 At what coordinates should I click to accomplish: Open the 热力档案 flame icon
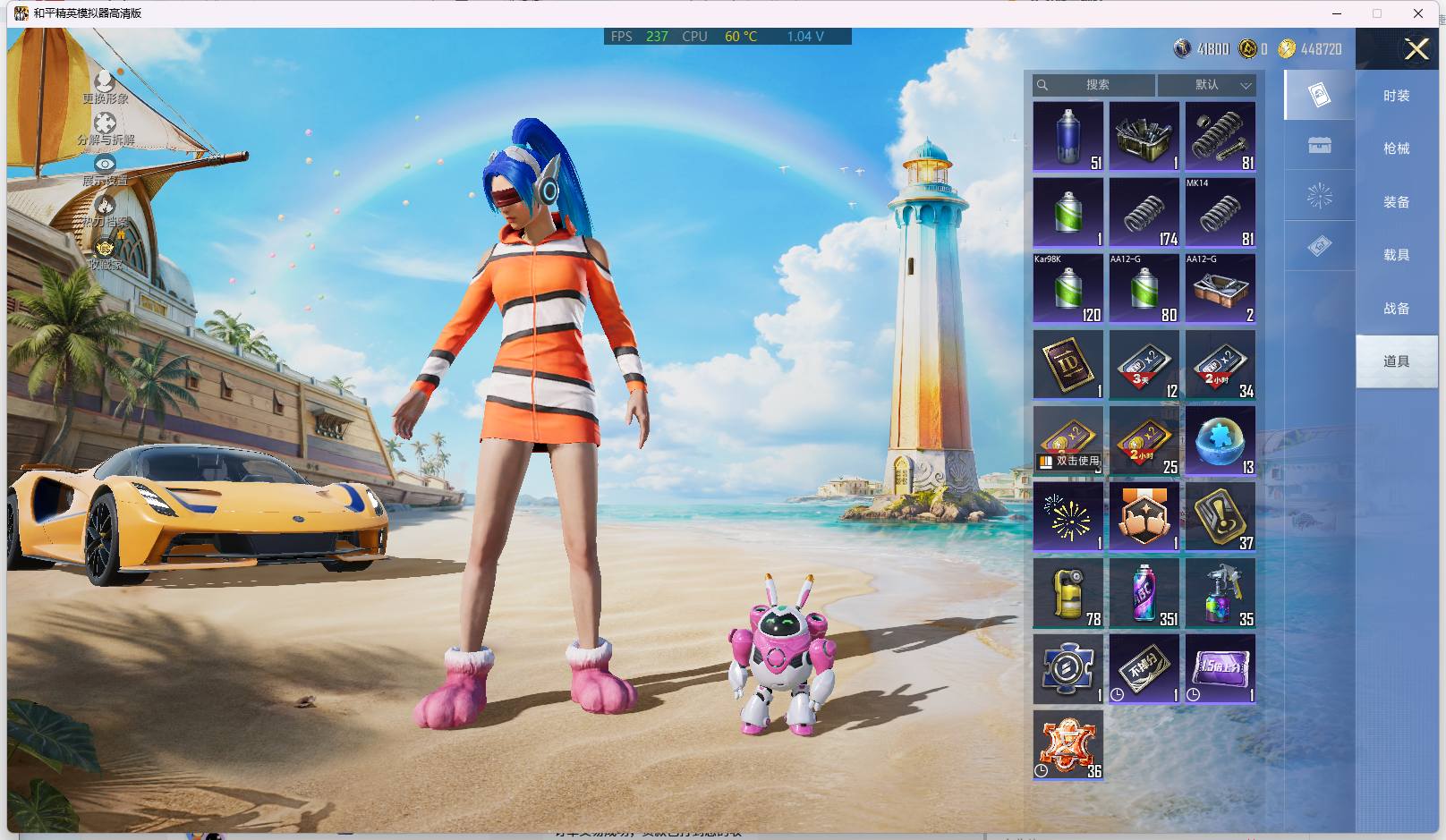click(105, 204)
